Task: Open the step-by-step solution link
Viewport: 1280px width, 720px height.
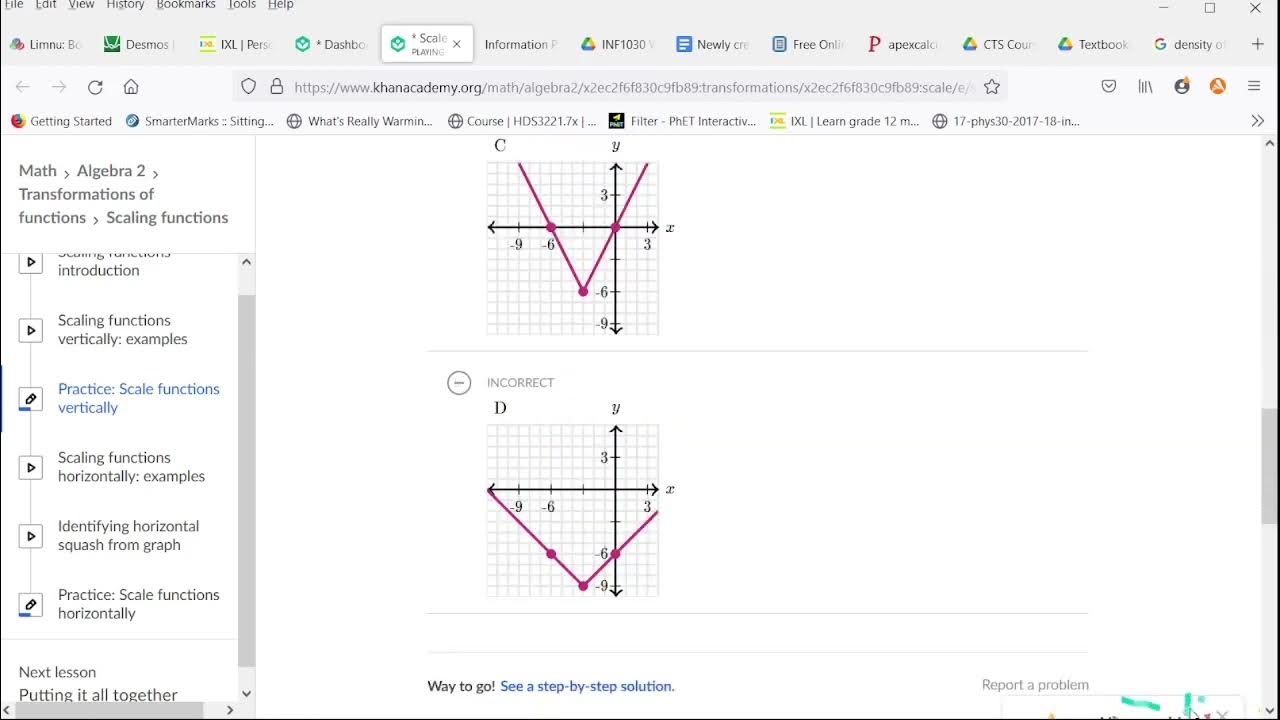Action: pyautogui.click(x=587, y=686)
